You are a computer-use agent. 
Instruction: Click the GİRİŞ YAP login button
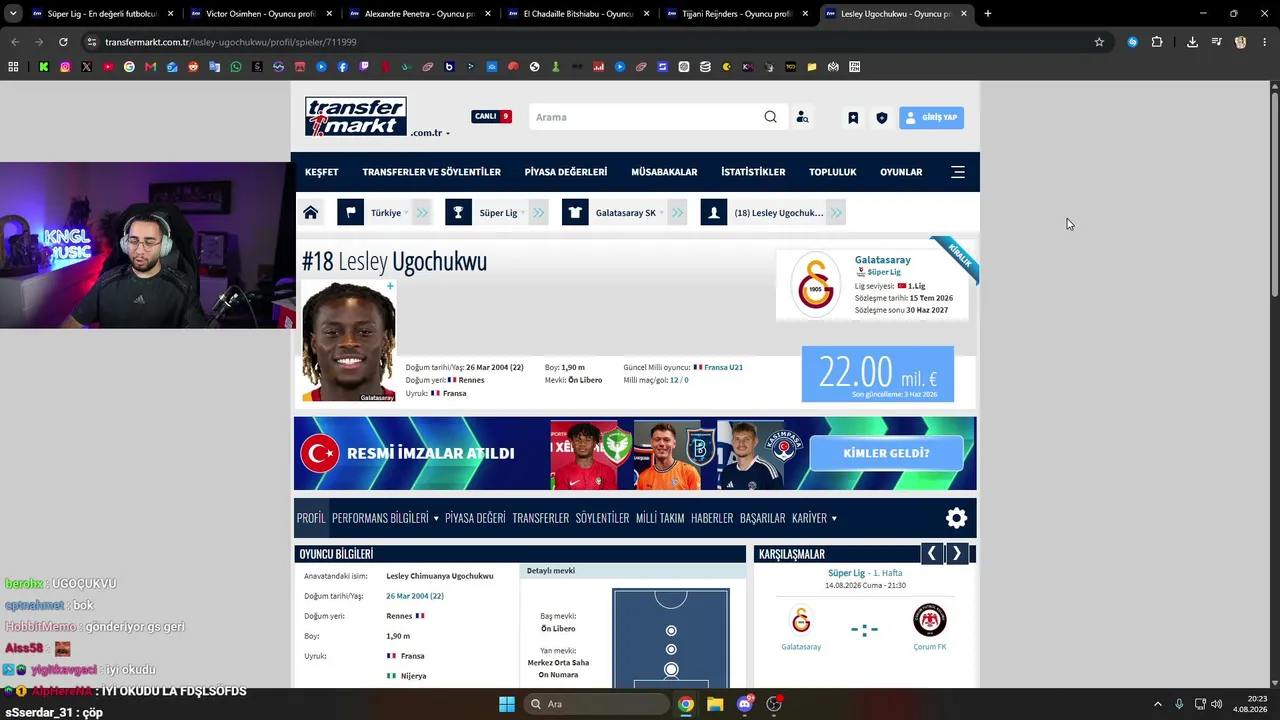pyautogui.click(x=931, y=118)
